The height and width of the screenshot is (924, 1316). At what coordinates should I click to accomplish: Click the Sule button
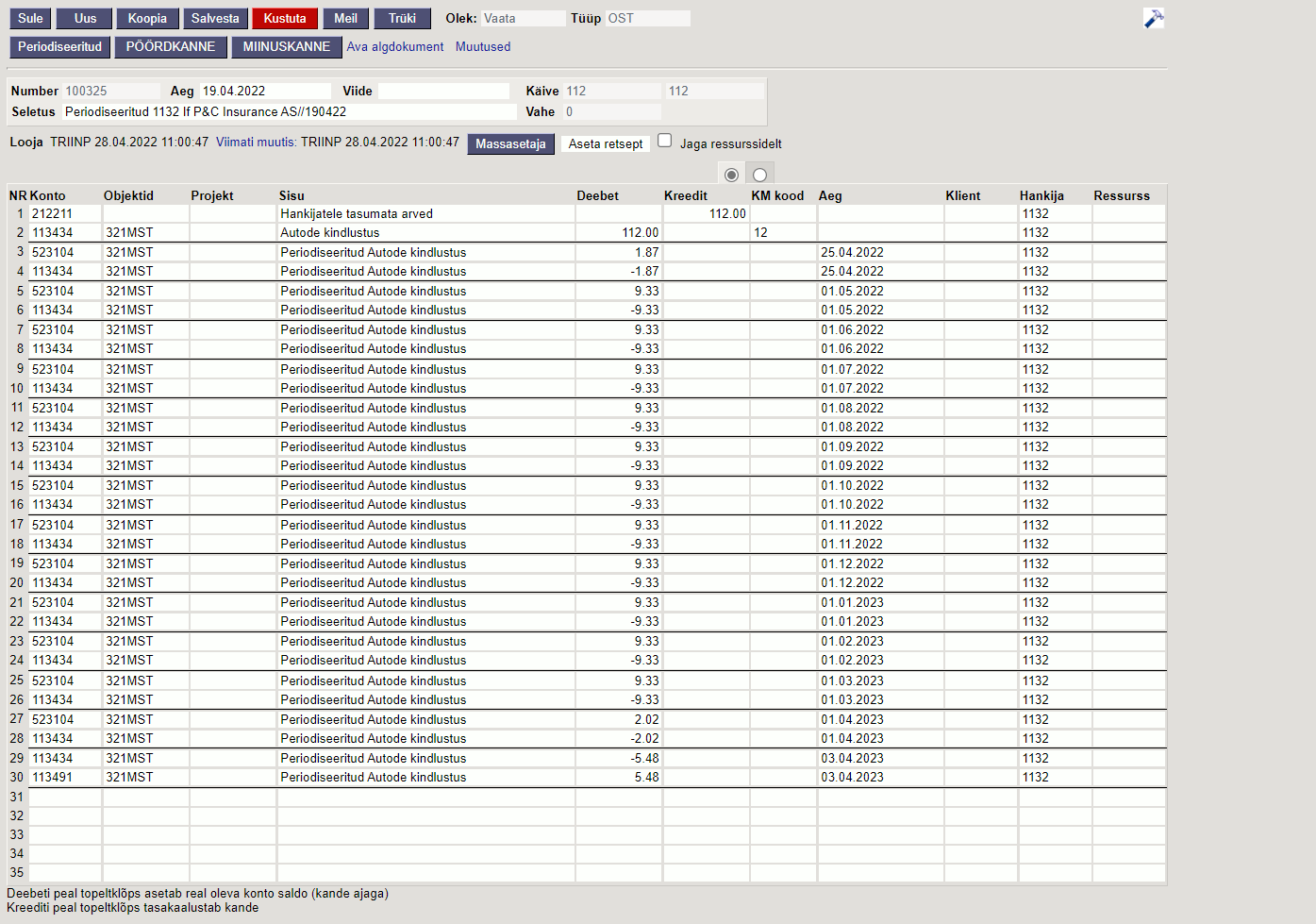point(30,18)
